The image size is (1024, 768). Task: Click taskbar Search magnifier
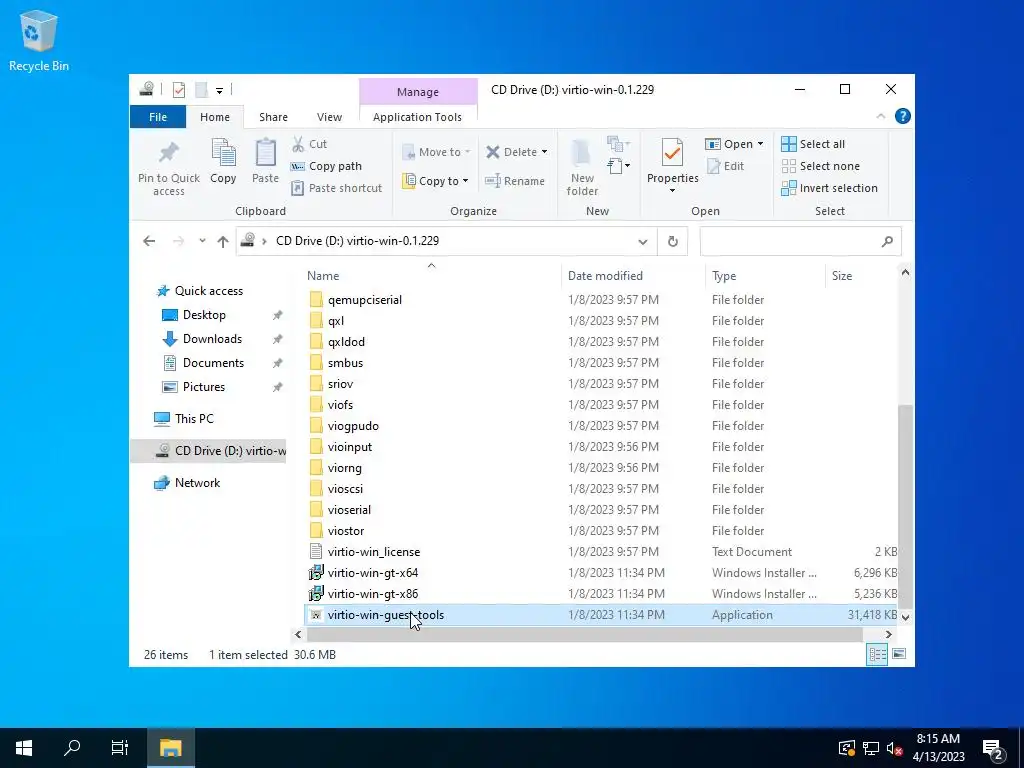point(72,748)
